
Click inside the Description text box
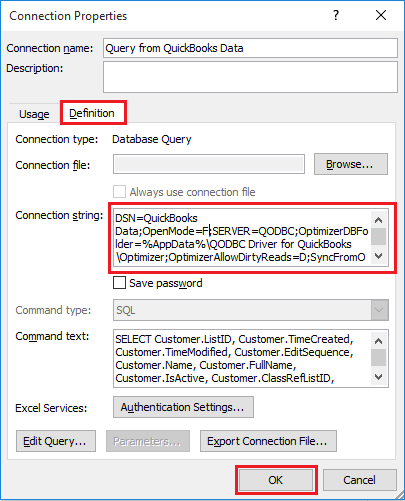pyautogui.click(x=250, y=77)
